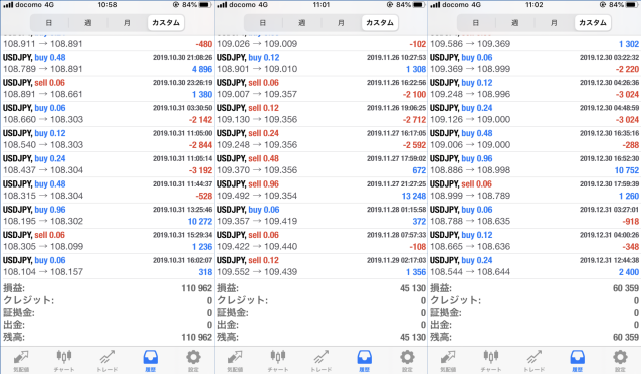This screenshot has width=641, height=374.
Task: Switch to カスタム tab in the 10:58 screen
Action: [166, 23]
